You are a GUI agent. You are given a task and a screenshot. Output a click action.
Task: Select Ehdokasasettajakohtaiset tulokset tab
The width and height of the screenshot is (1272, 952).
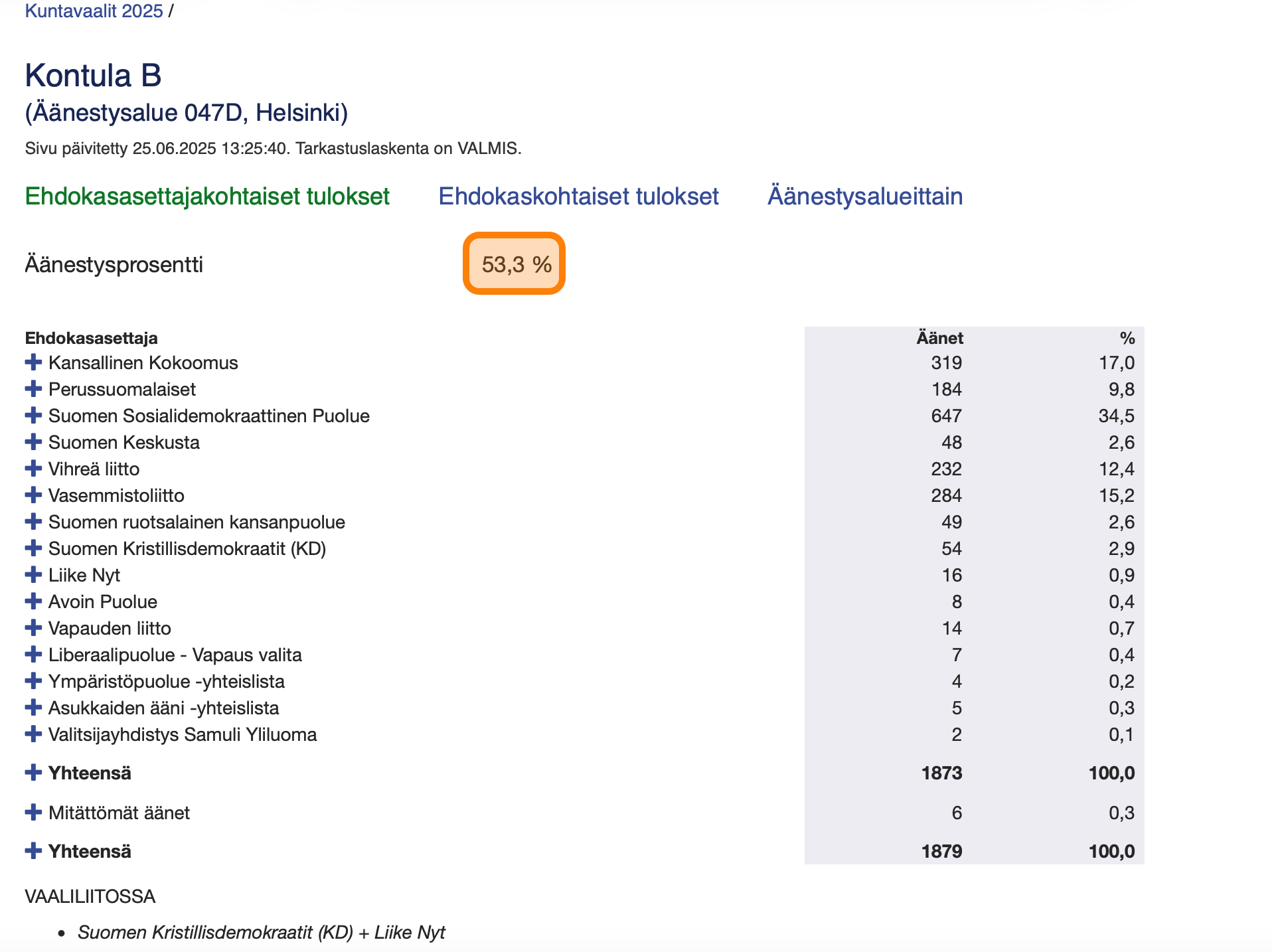click(x=207, y=197)
